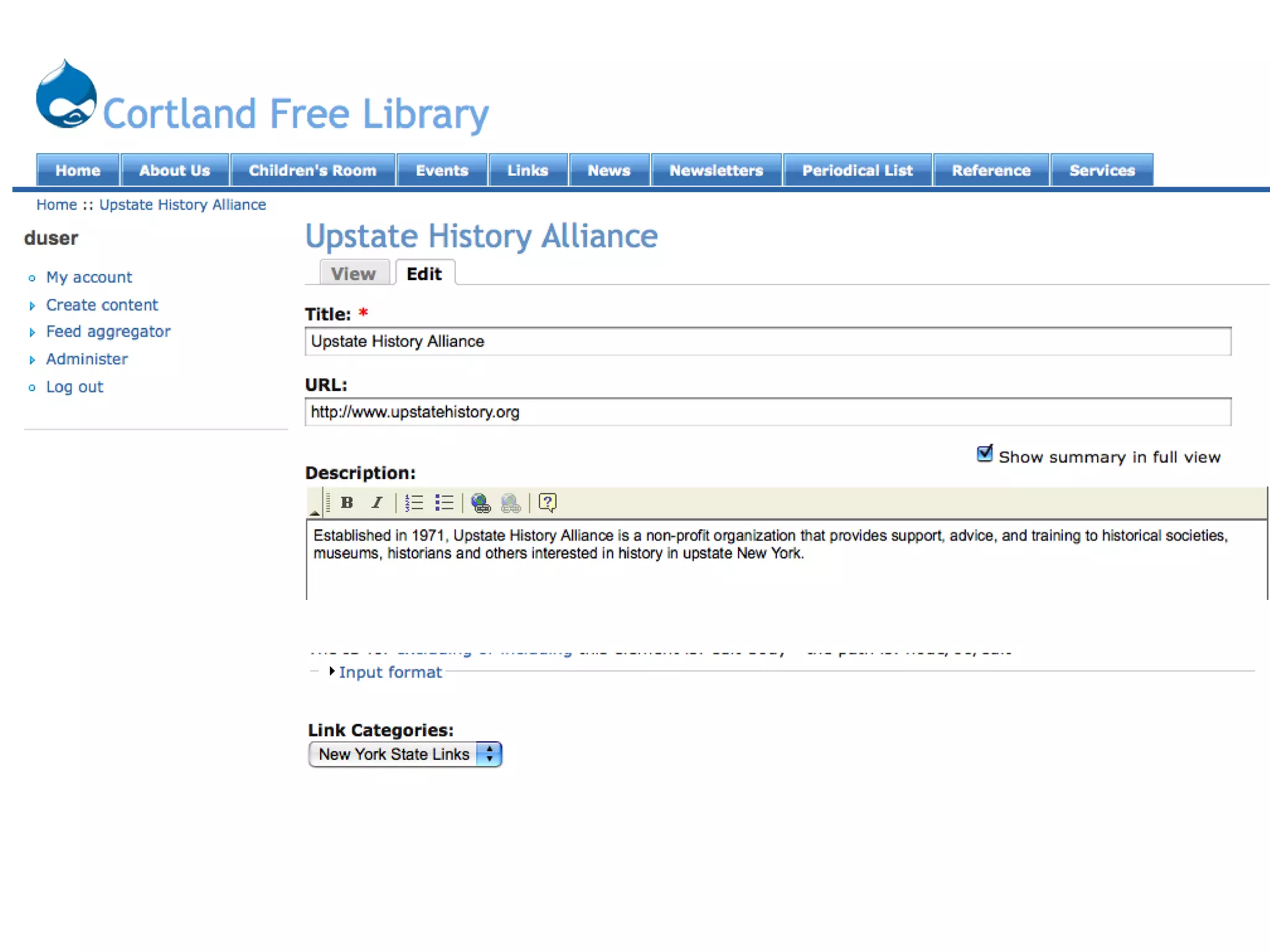
Task: Click the grayed unlink globe icon
Action: pyautogui.click(x=510, y=503)
